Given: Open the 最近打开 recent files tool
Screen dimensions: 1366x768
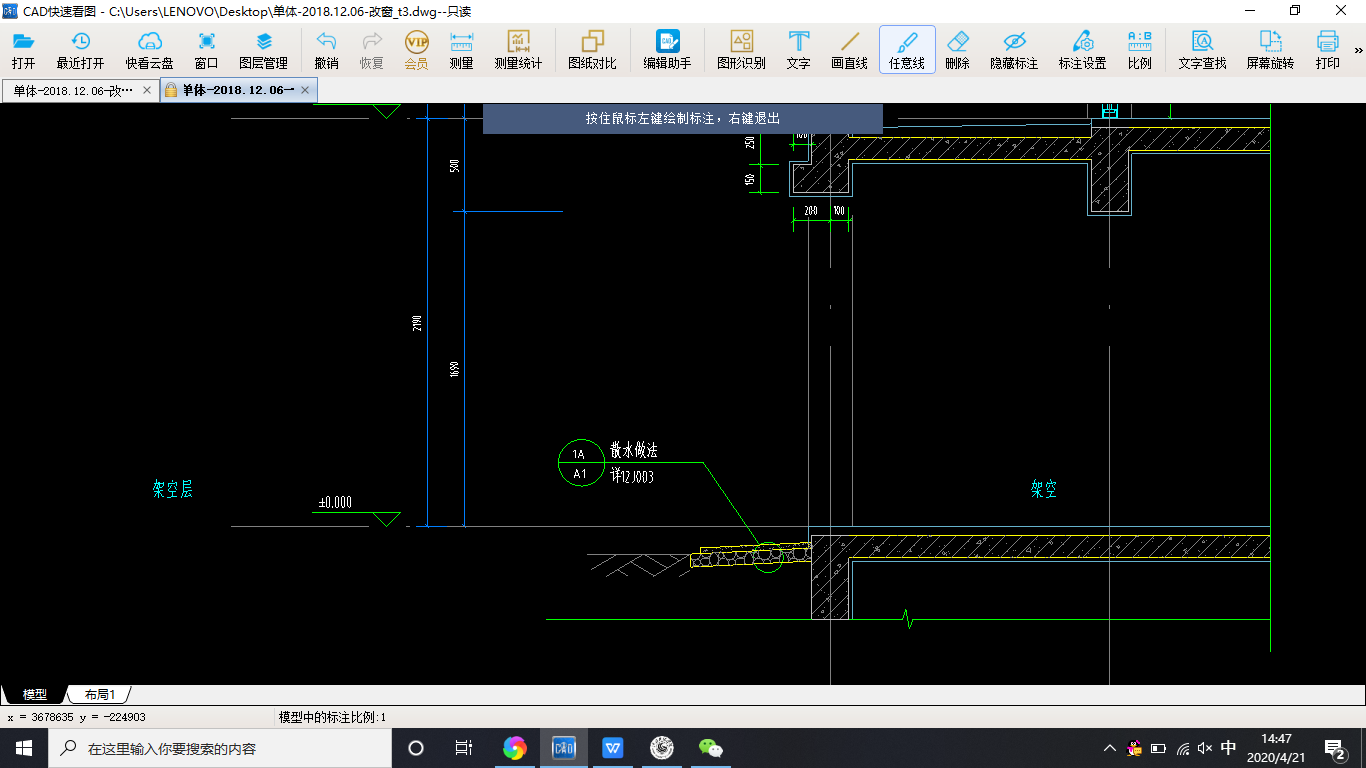Looking at the screenshot, I should [80, 50].
